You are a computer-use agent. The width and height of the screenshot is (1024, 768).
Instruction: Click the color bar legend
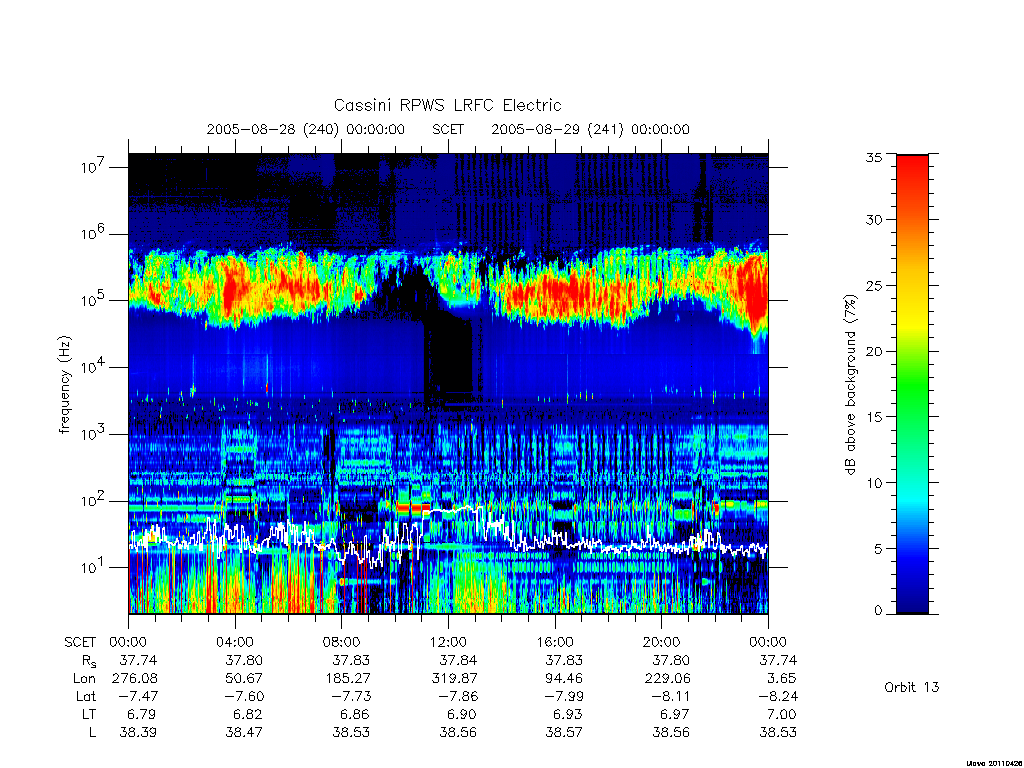[x=912, y=384]
